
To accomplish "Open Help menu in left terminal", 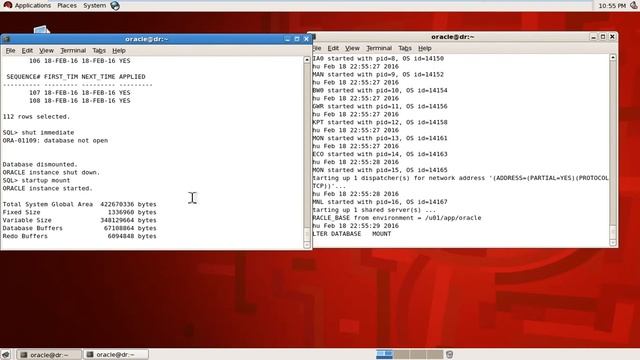I will pyautogui.click(x=119, y=51).
